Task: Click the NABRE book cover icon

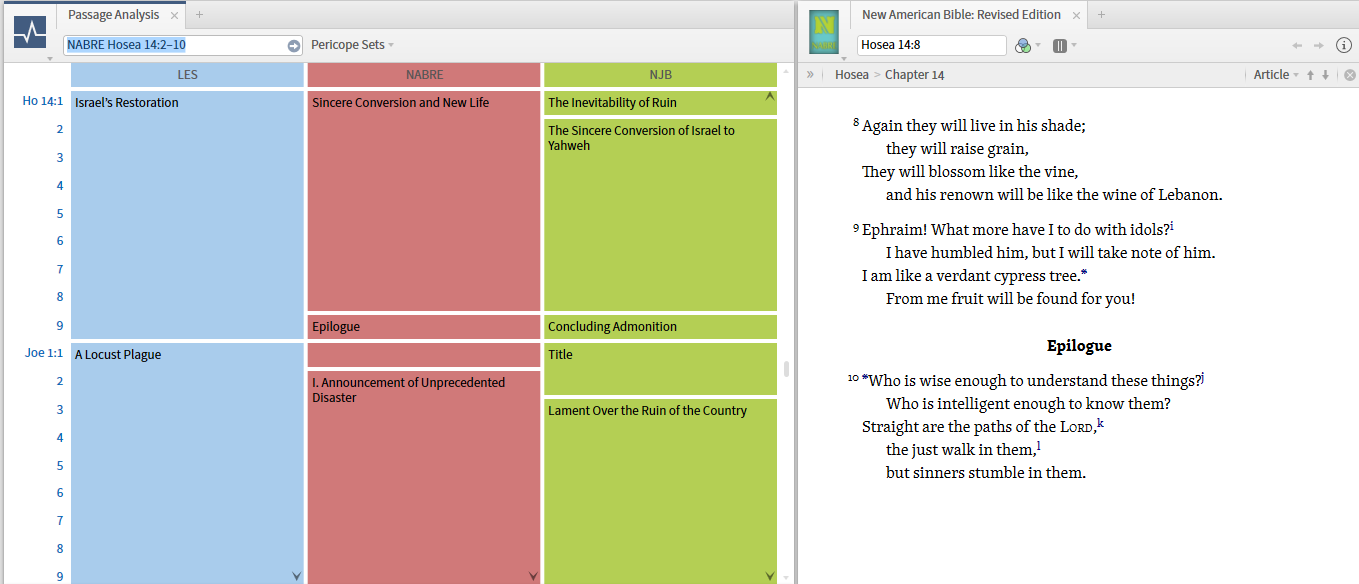Action: [x=824, y=31]
